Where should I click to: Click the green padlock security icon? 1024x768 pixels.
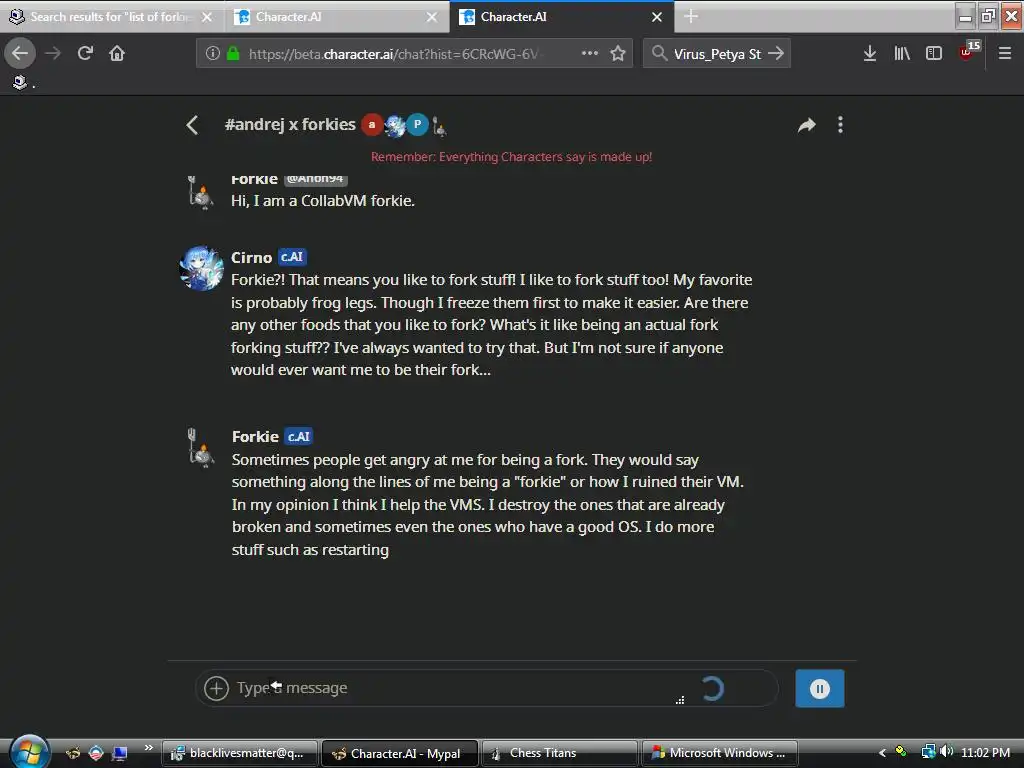pos(233,53)
